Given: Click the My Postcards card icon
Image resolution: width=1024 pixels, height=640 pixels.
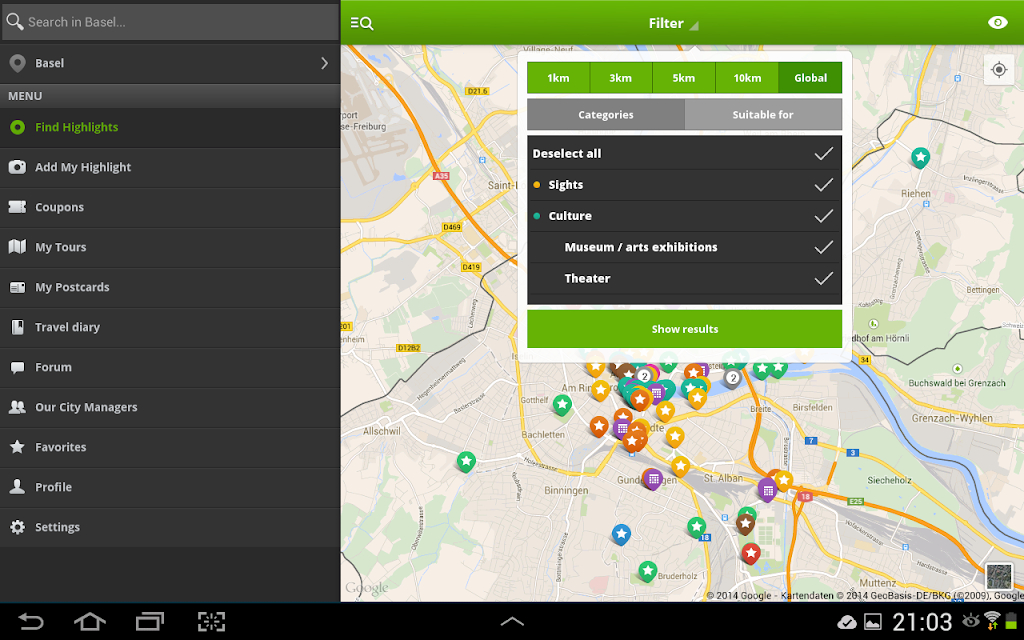Looking at the screenshot, I should pos(18,287).
